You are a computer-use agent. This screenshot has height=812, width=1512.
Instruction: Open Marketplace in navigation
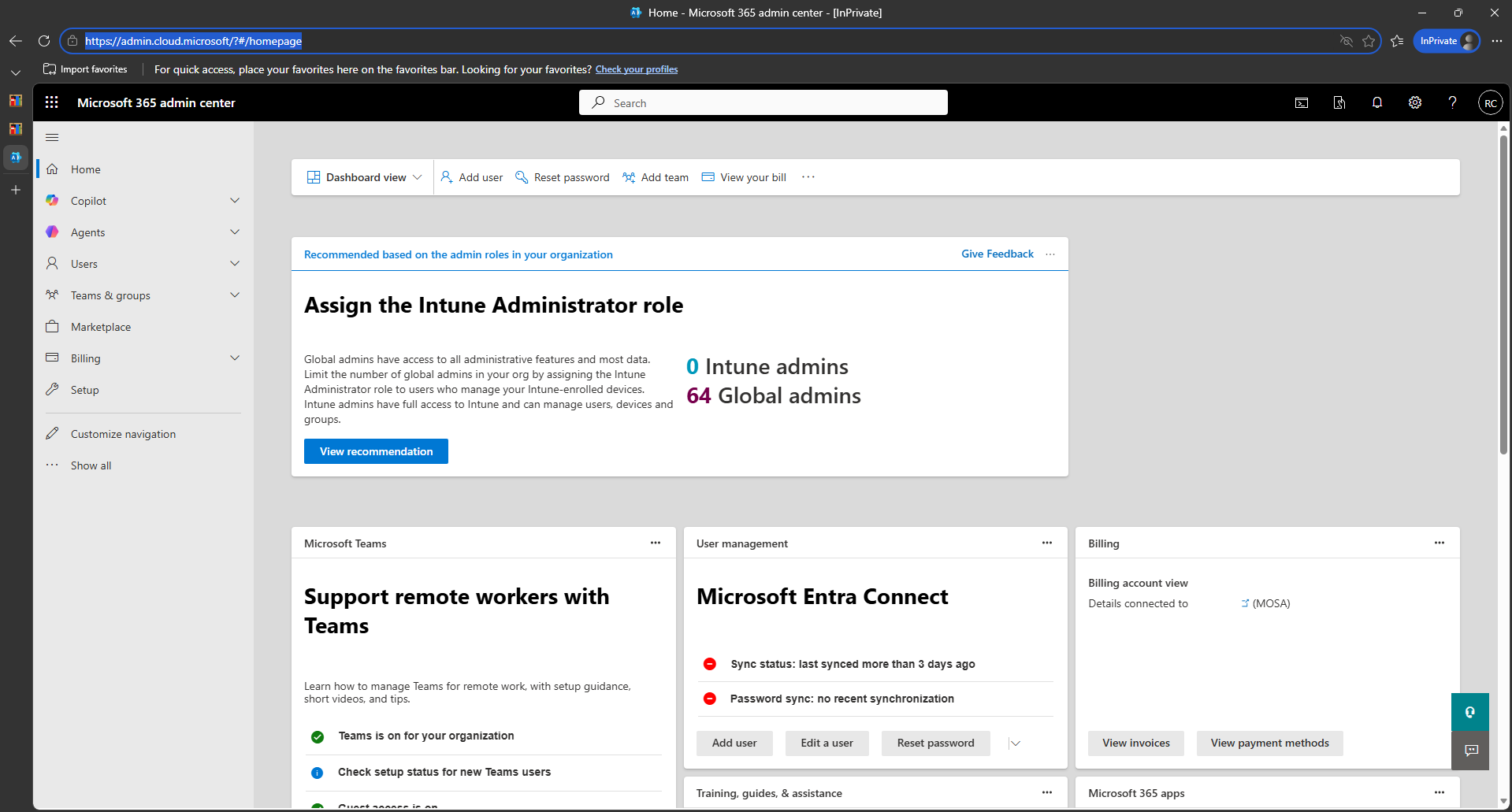coord(145,327)
